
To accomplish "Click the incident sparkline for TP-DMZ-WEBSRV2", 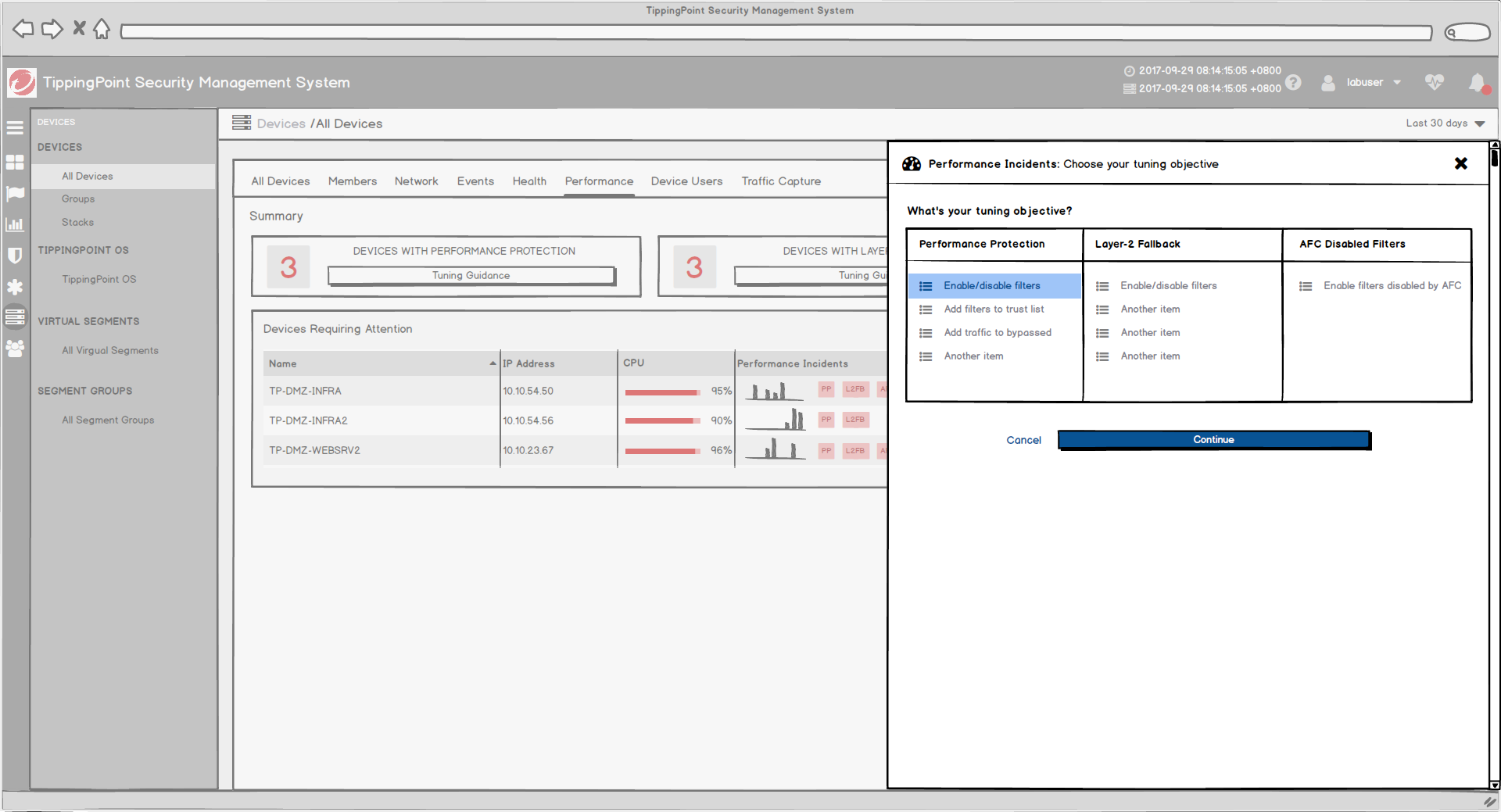I will point(775,449).
